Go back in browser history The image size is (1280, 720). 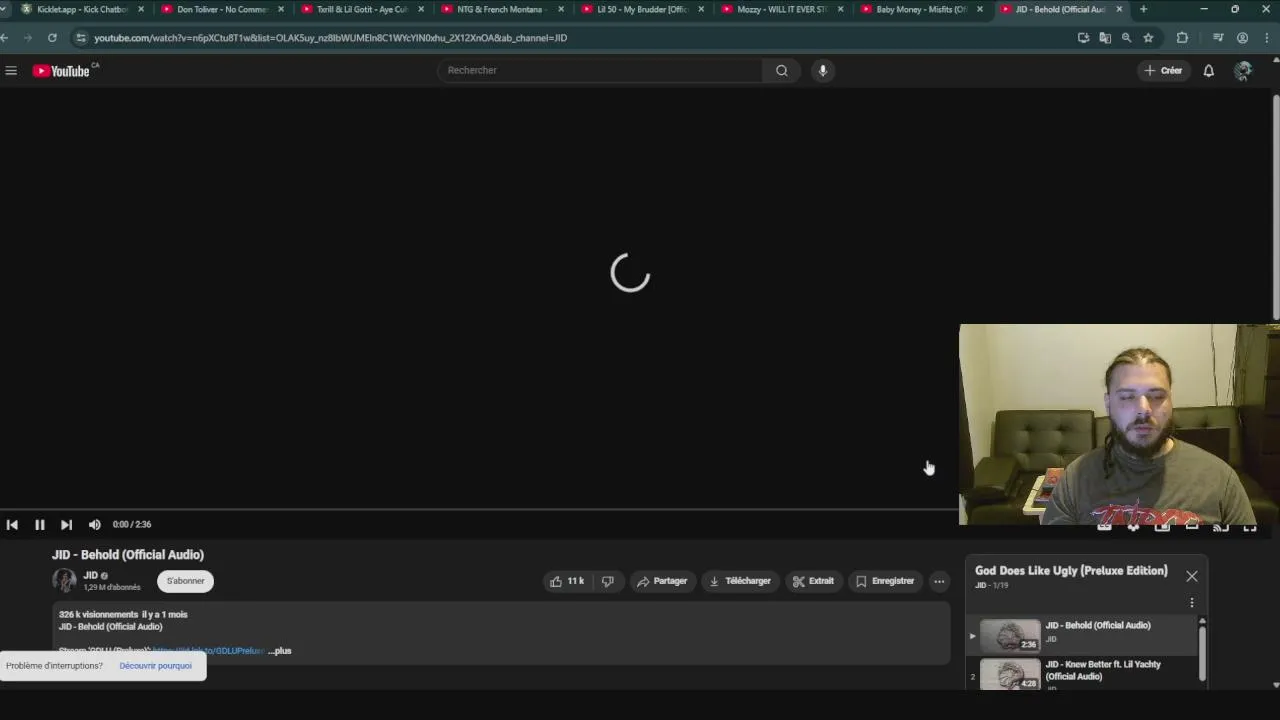coord(4,38)
